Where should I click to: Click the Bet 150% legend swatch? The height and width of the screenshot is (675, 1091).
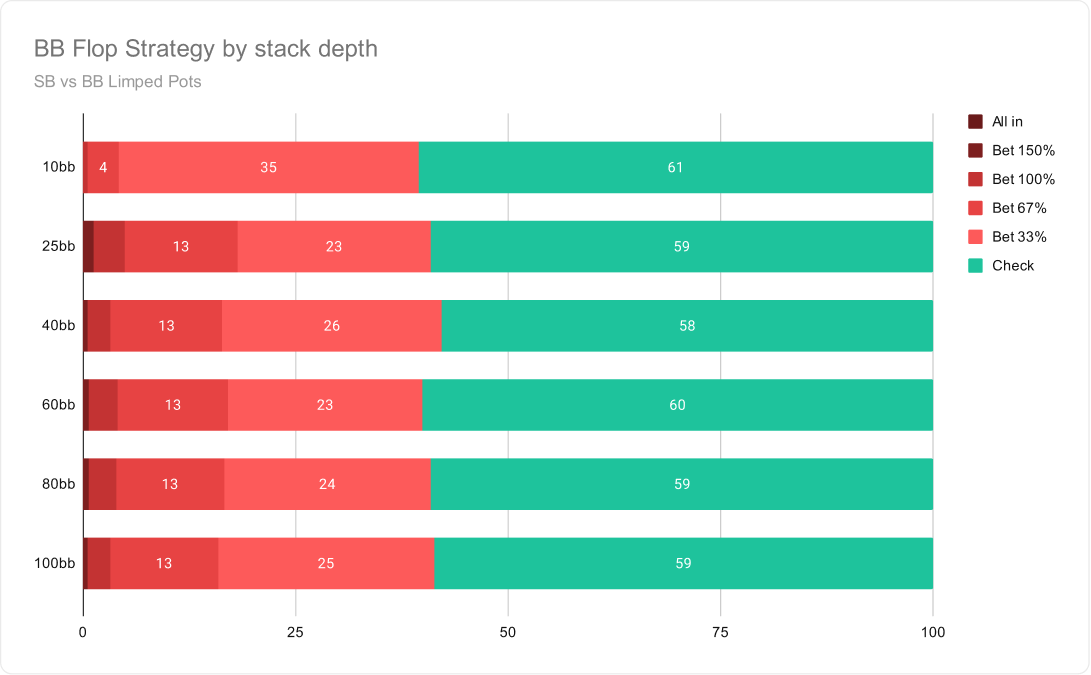(975, 150)
